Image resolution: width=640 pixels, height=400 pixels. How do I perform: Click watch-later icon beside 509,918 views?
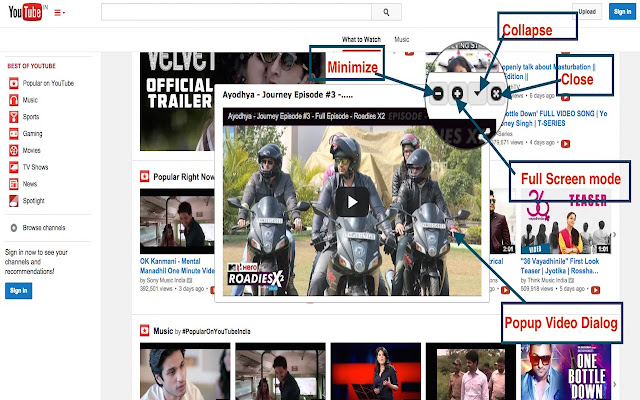(x=596, y=290)
